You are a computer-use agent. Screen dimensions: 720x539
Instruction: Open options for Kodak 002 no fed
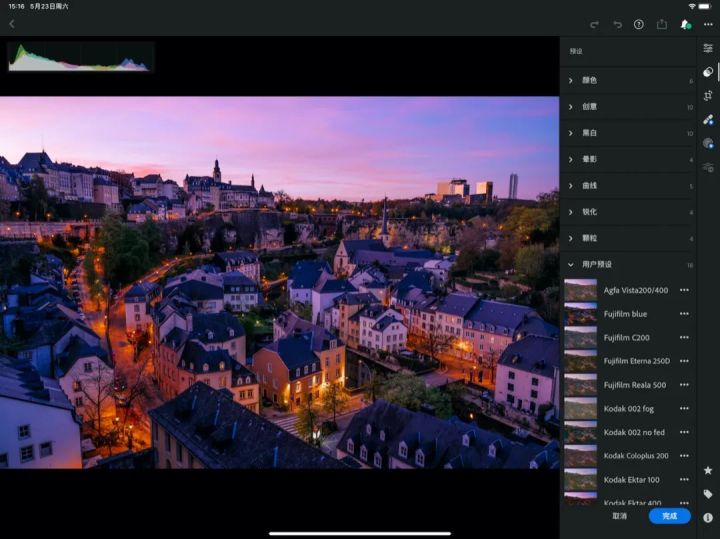684,432
